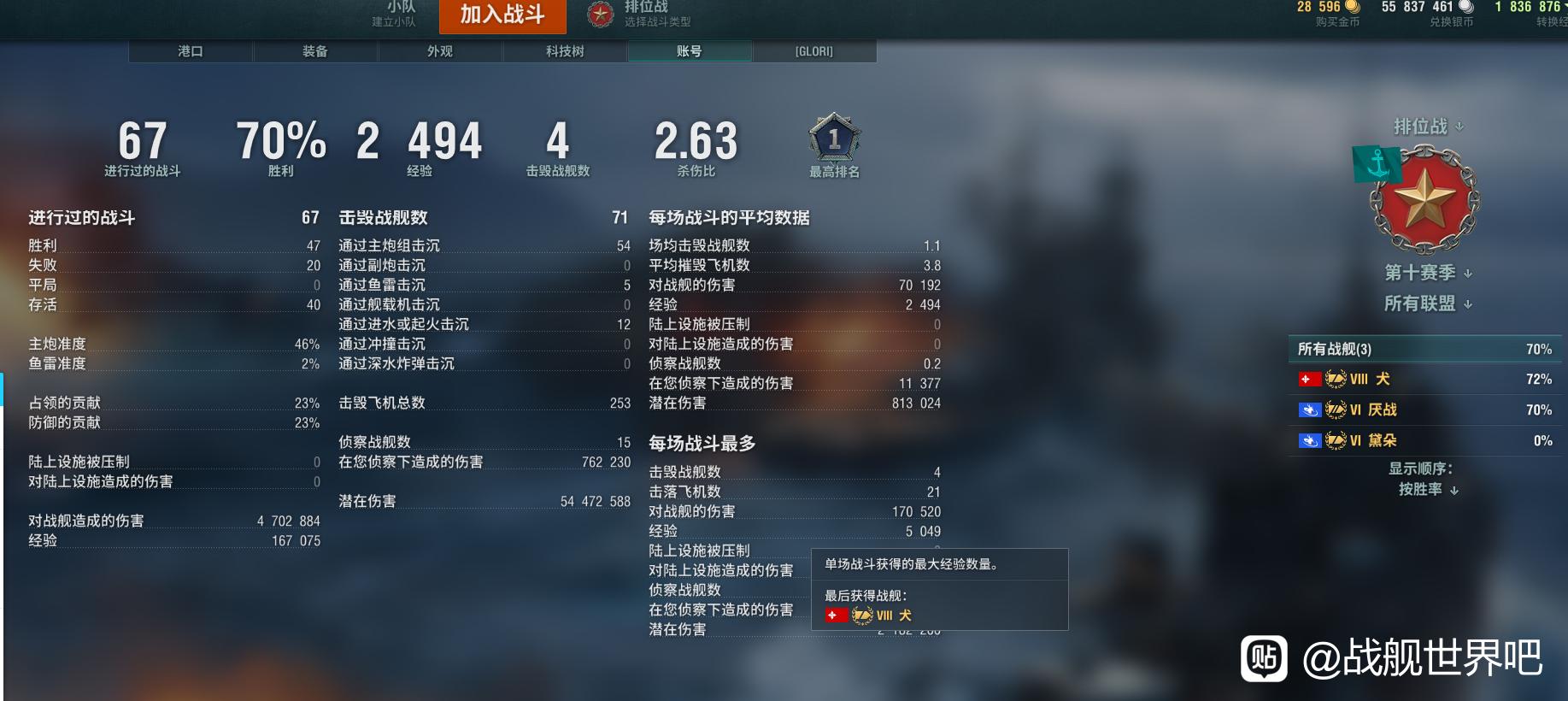Click the green anchor flag icon
This screenshot has height=701, width=1568.
pyautogui.click(x=1377, y=163)
